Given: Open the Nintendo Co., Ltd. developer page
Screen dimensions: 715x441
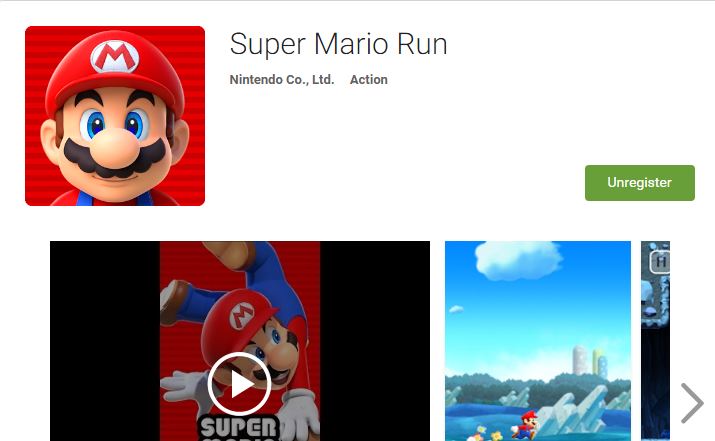Looking at the screenshot, I should pyautogui.click(x=282, y=79).
